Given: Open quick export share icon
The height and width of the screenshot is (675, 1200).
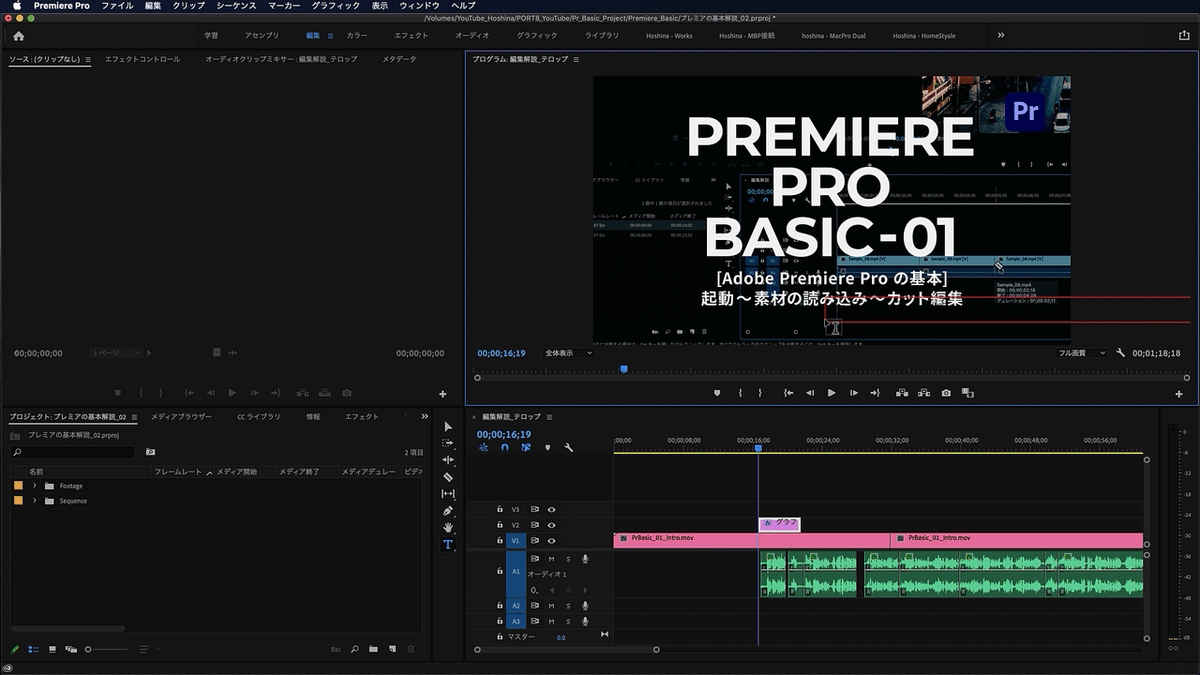Looking at the screenshot, I should point(1184,35).
